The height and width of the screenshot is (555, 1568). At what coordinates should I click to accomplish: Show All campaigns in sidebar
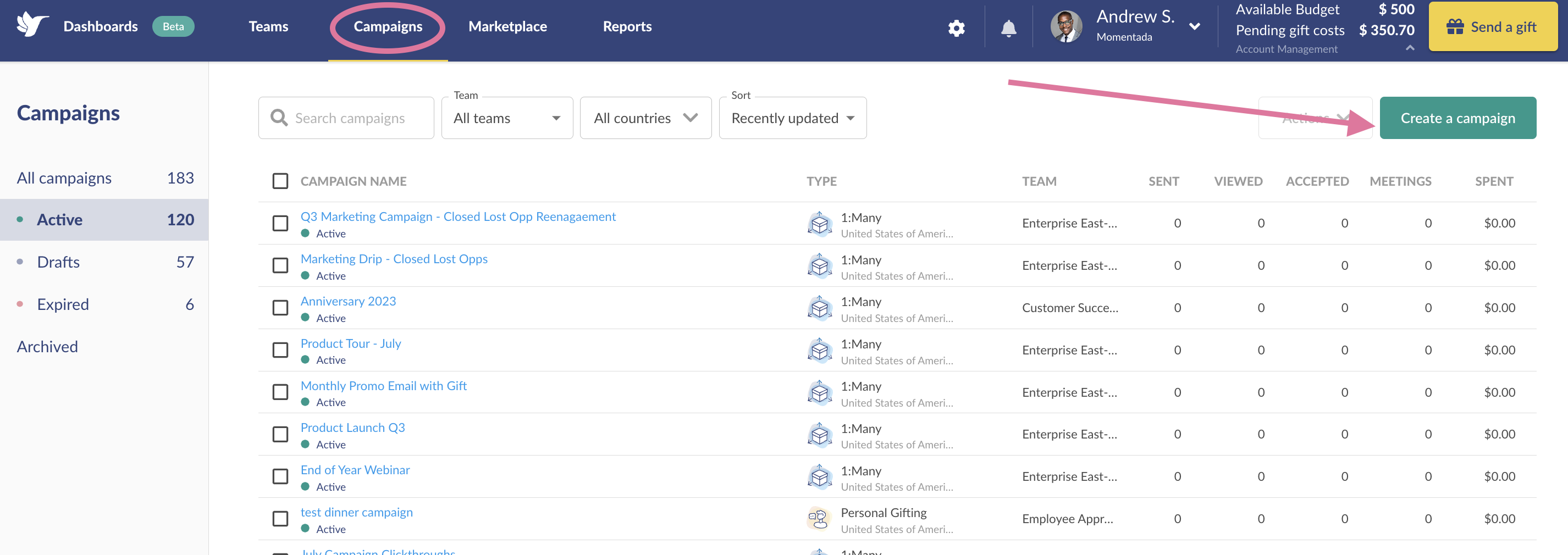[x=104, y=177]
